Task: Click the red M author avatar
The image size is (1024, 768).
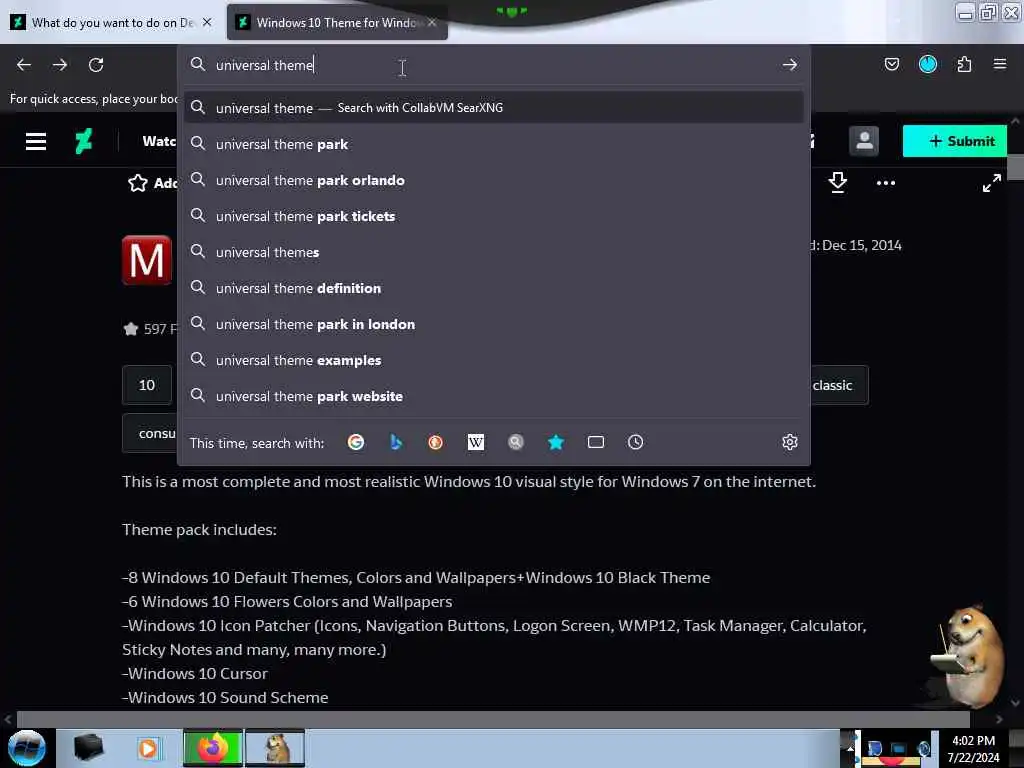Action: click(x=147, y=260)
